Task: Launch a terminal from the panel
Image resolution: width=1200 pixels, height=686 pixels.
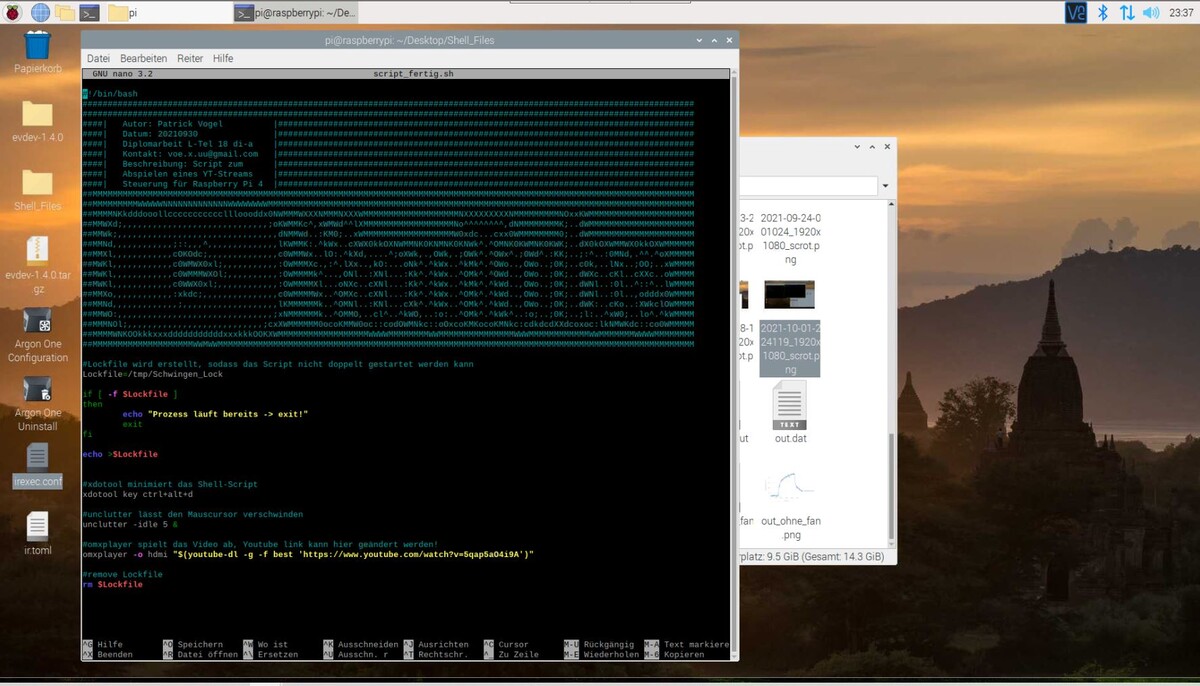Action: pyautogui.click(x=90, y=13)
